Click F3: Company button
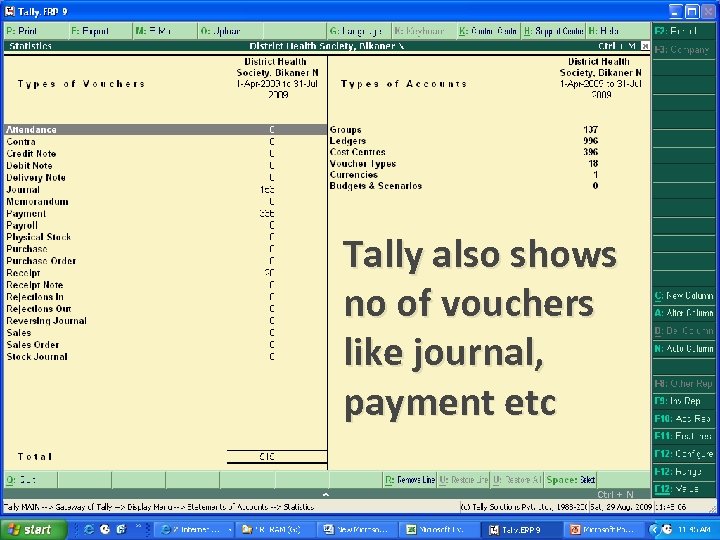Image resolution: width=720 pixels, height=540 pixels. 684,49
